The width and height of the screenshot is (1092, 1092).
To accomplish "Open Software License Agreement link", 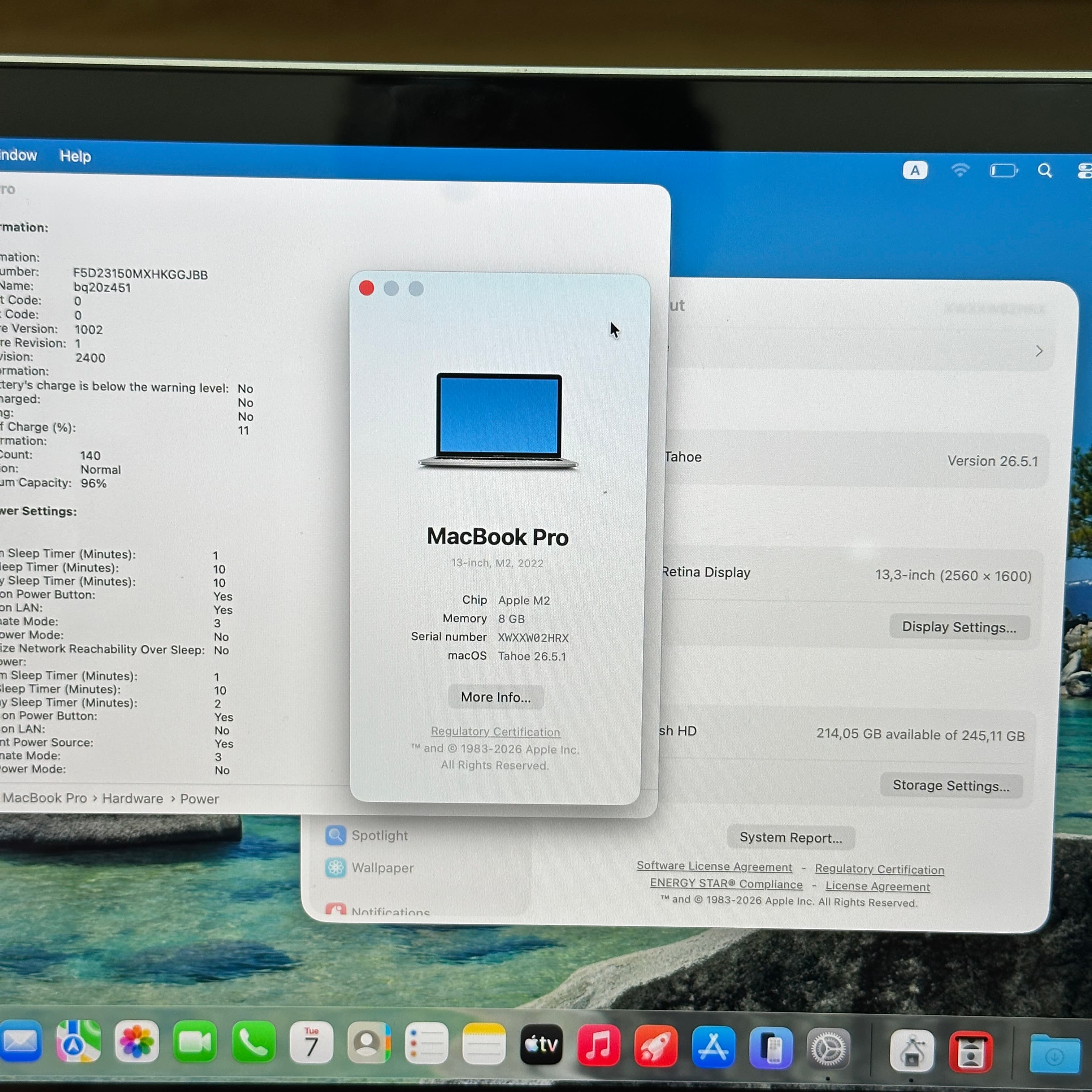I will (x=714, y=866).
